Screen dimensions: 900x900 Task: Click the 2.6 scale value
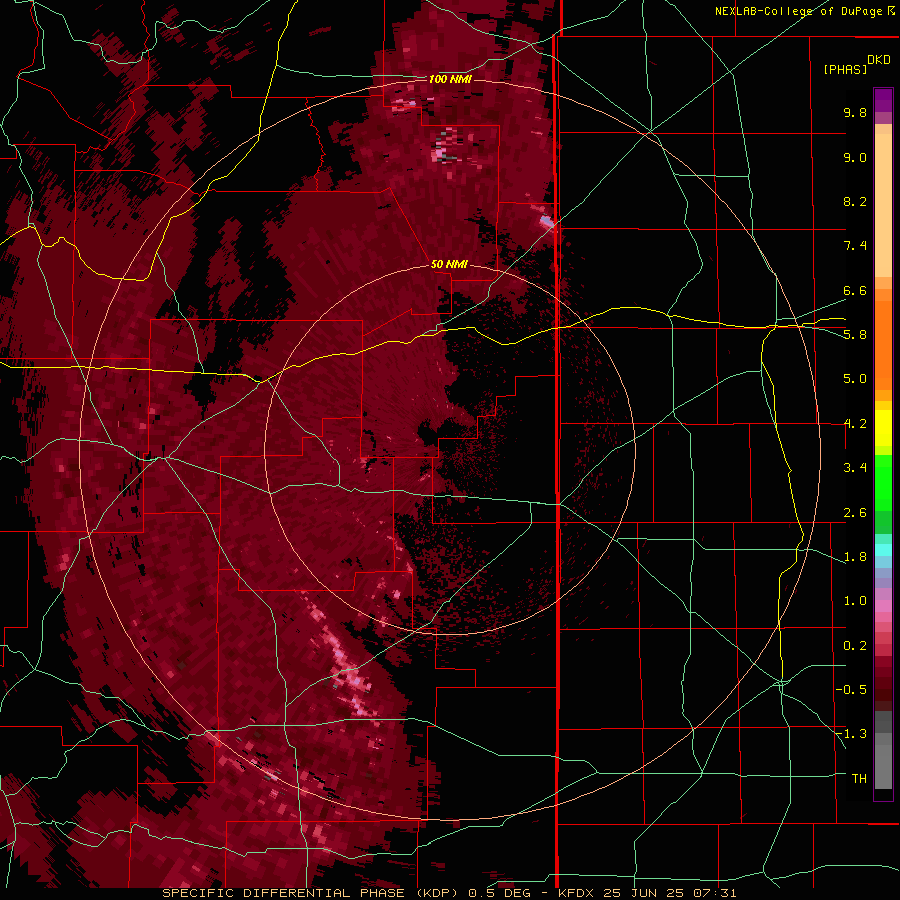pos(855,513)
